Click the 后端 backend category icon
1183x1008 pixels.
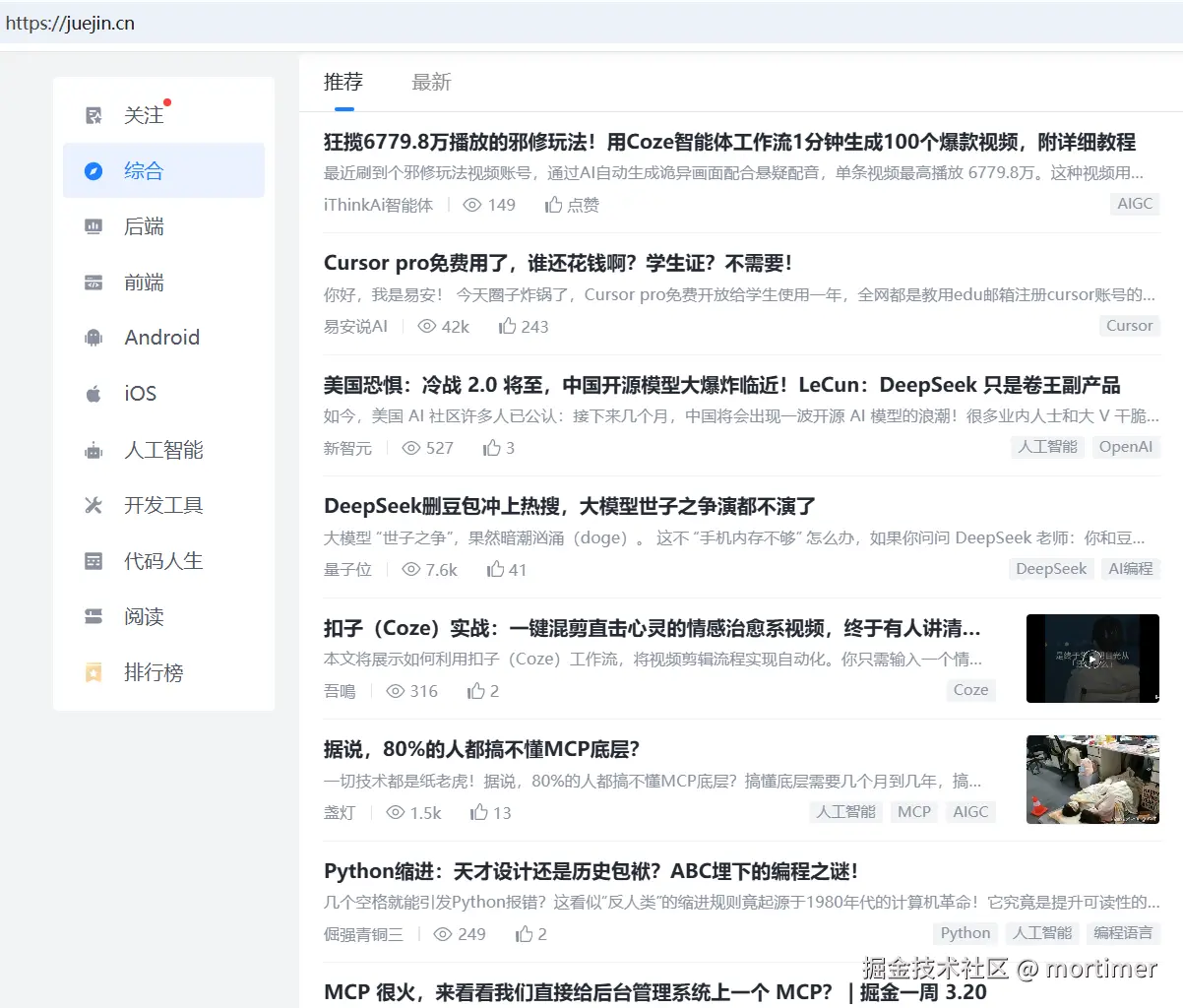click(x=93, y=227)
